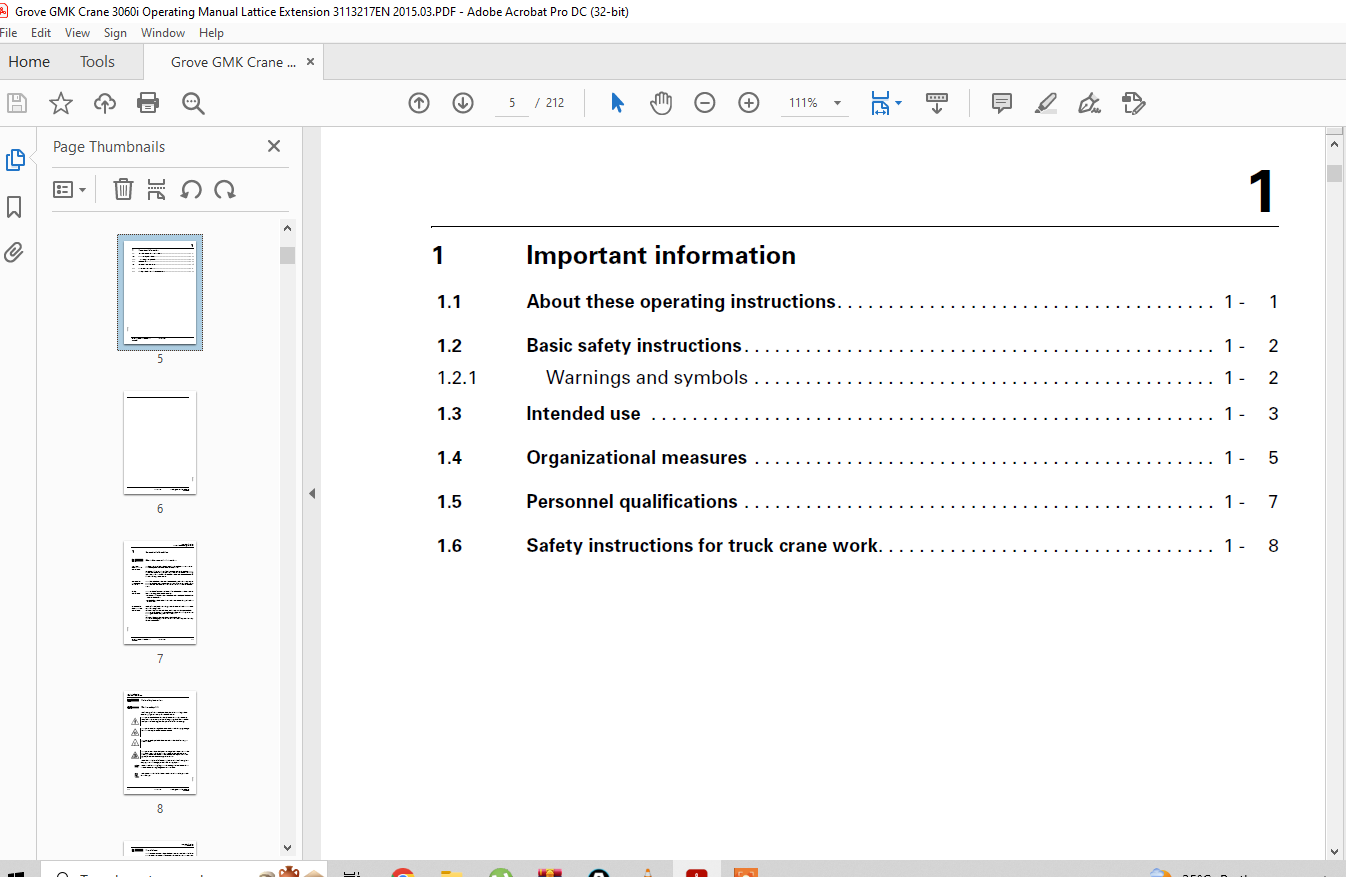The height and width of the screenshot is (877, 1346).
Task: Open thumbnails options dropdown menu
Action: click(69, 189)
